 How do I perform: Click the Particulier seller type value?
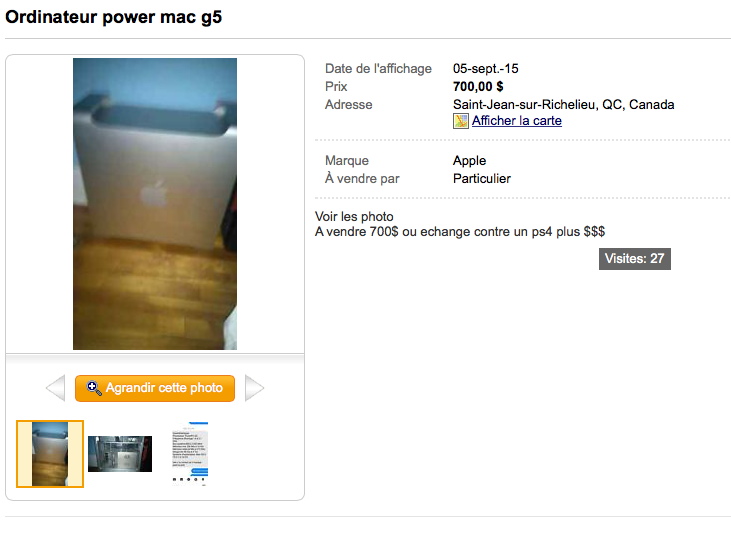click(x=482, y=179)
